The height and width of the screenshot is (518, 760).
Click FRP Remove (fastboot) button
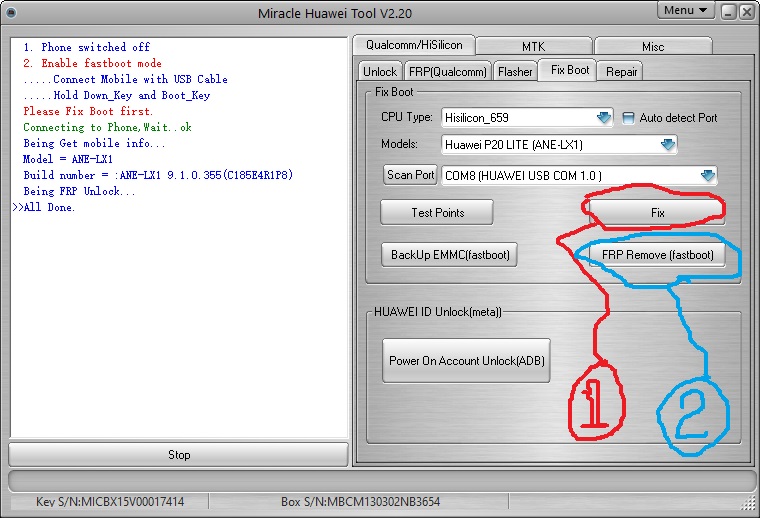click(x=657, y=255)
